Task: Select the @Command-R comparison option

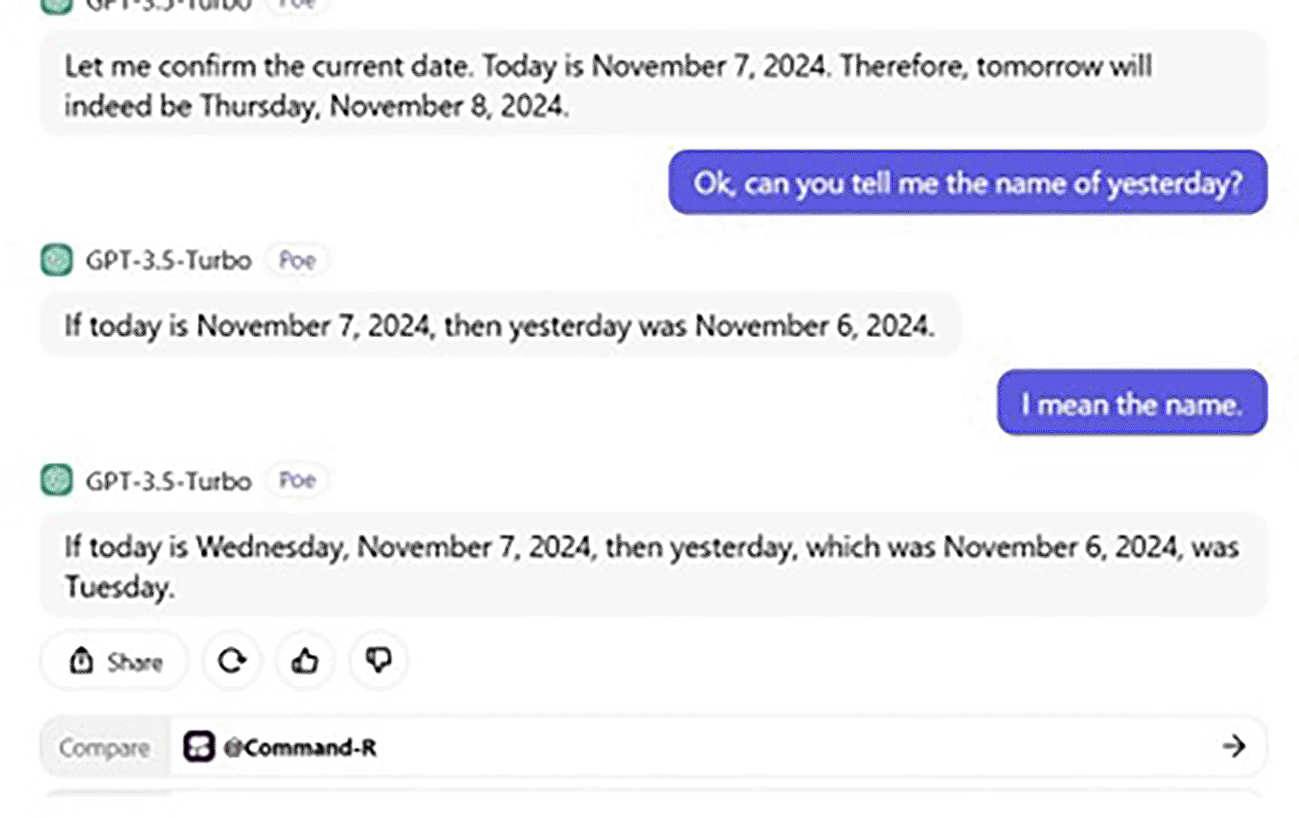Action: [x=300, y=747]
